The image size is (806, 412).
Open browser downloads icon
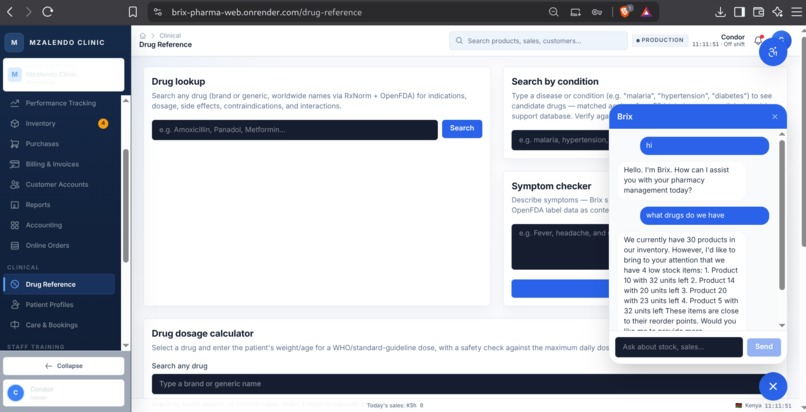pos(720,12)
